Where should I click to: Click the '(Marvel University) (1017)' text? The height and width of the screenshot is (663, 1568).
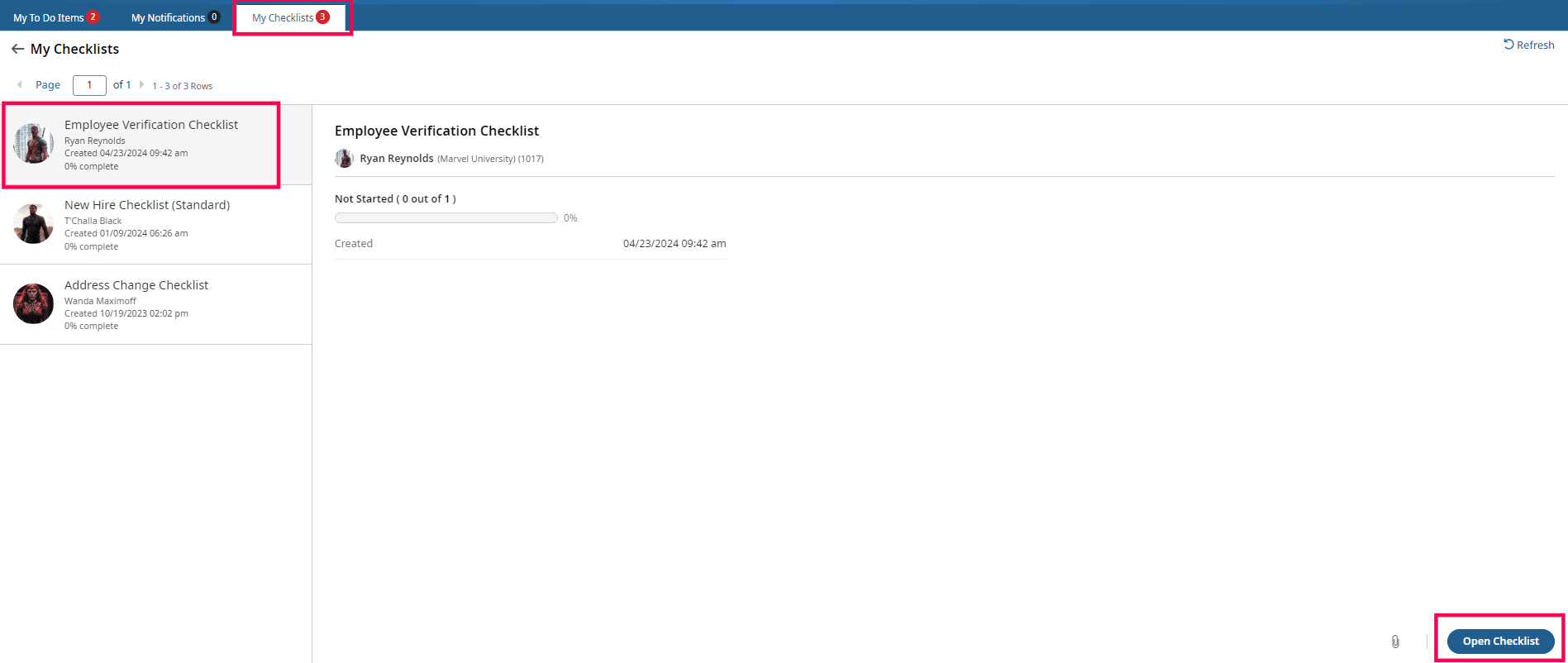[x=490, y=159]
